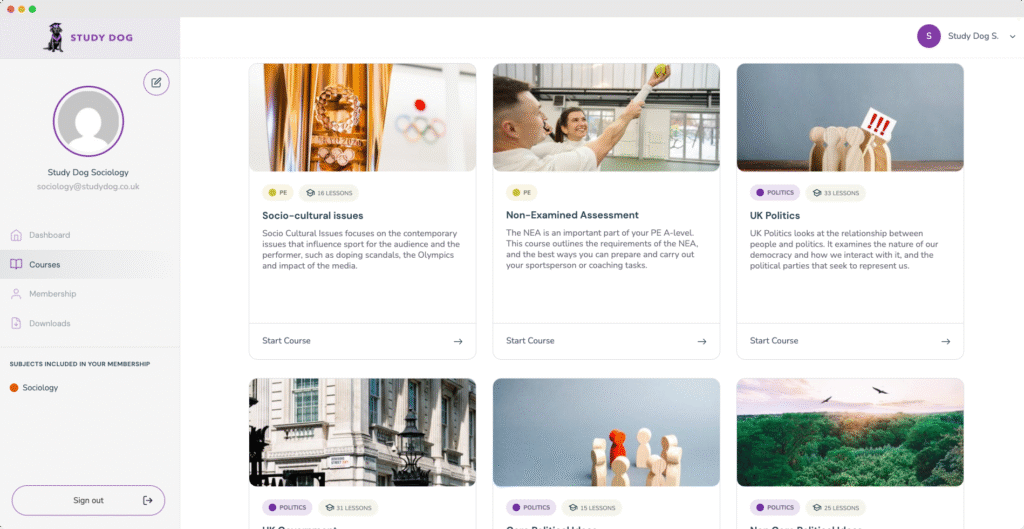Click the Sign out button
Viewport: 1024px width, 529px height.
click(88, 500)
